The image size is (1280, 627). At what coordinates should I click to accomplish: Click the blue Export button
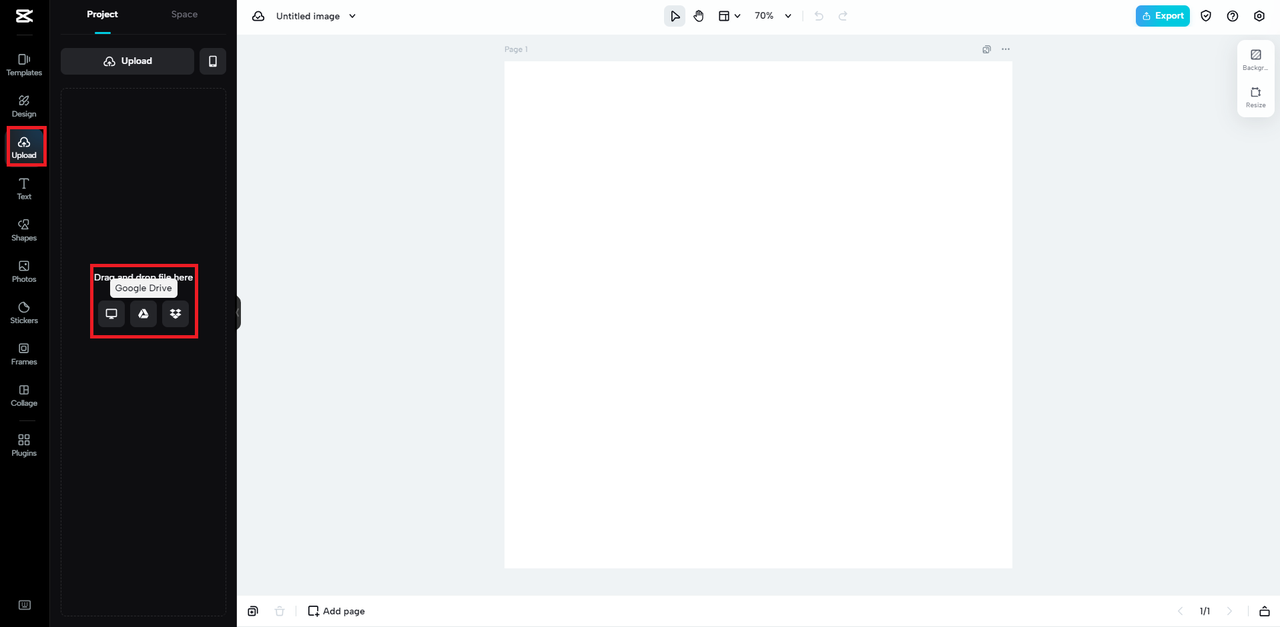tap(1163, 16)
